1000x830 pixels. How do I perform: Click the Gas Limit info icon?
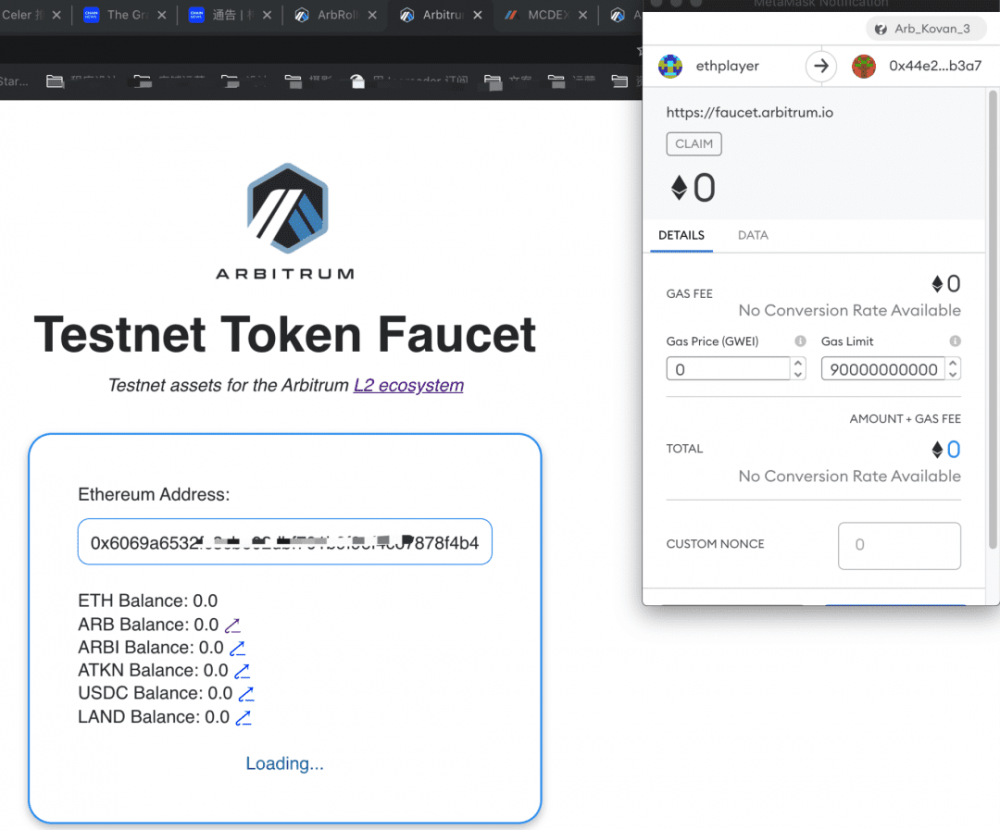[957, 341]
